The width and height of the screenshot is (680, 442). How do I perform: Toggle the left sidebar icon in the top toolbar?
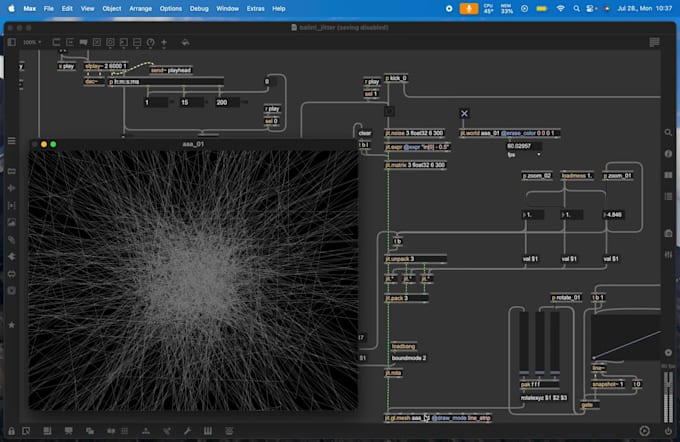[x=12, y=42]
